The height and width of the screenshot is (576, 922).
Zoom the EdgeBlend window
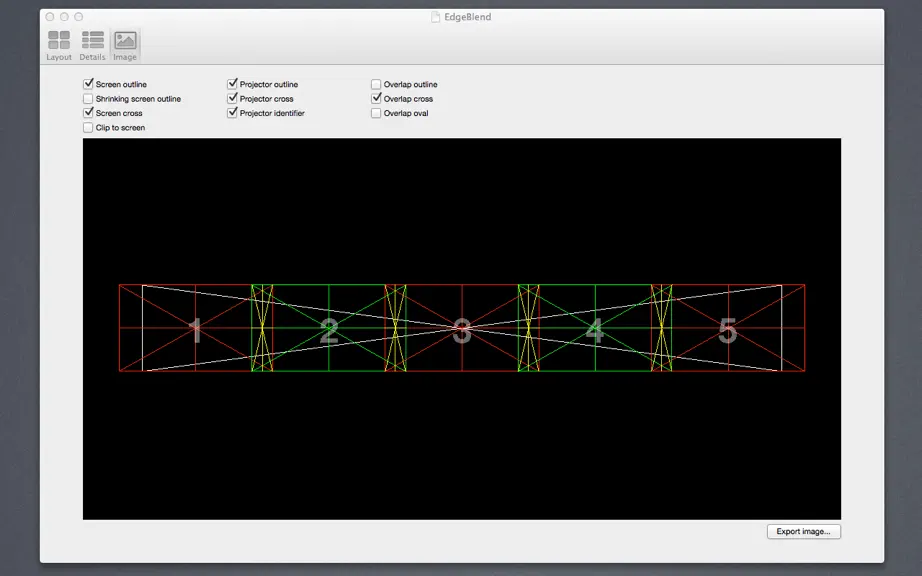78,17
